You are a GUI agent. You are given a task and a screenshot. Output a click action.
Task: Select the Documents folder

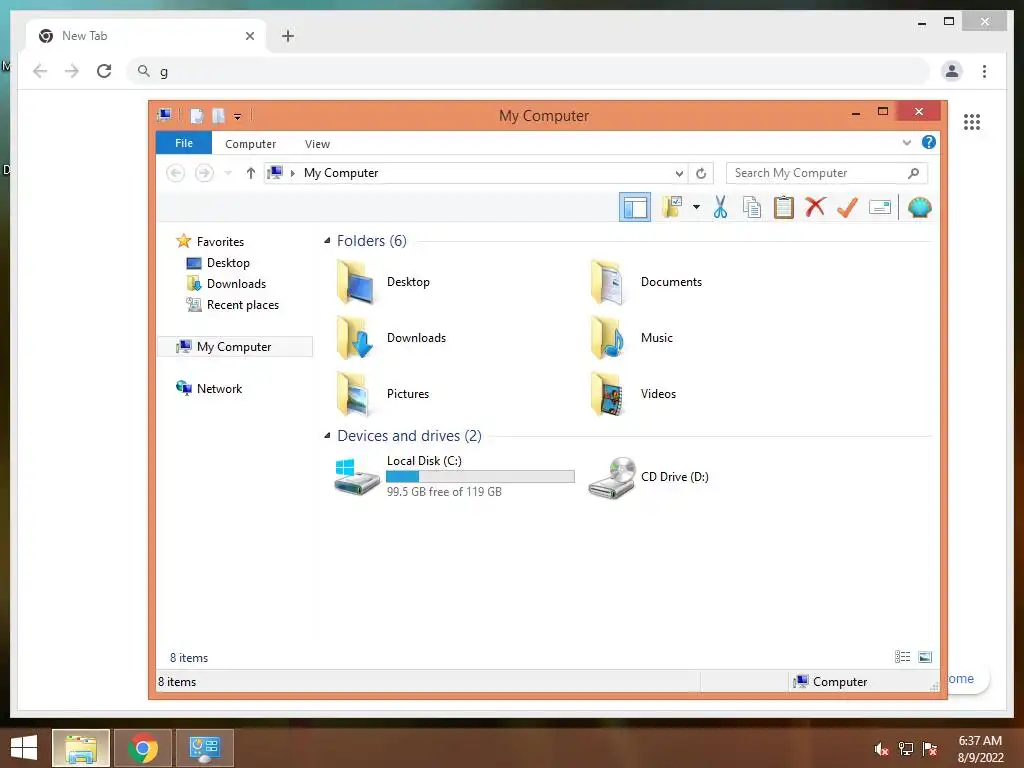coord(646,282)
